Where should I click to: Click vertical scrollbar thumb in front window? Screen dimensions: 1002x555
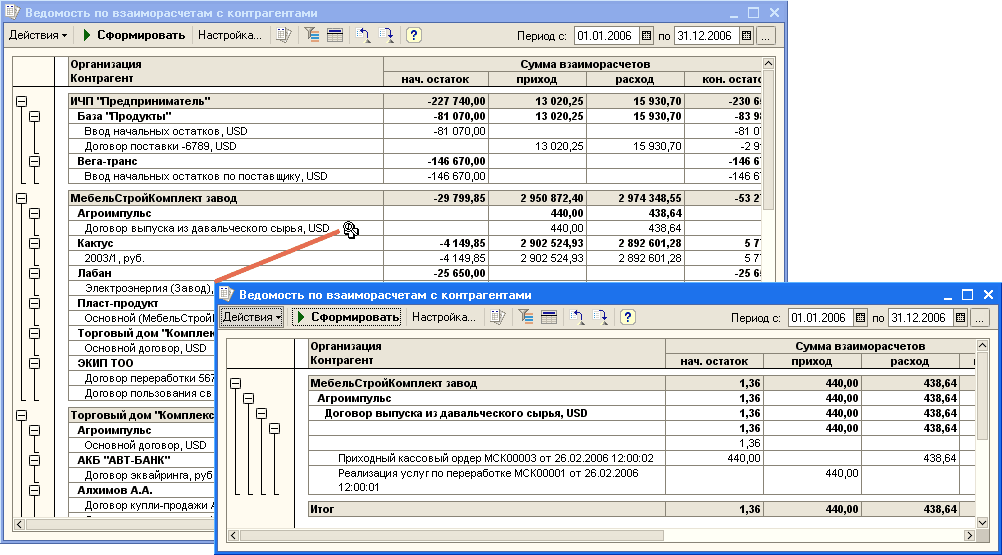tap(982, 395)
